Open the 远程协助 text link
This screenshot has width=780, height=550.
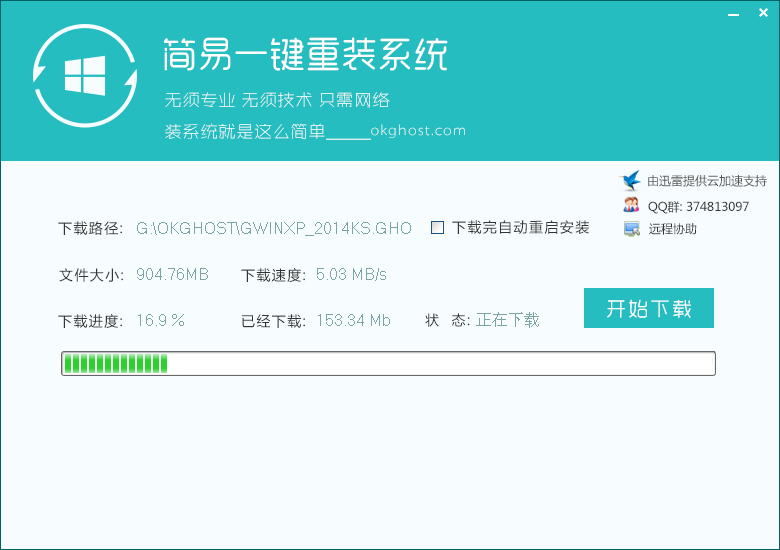point(672,229)
